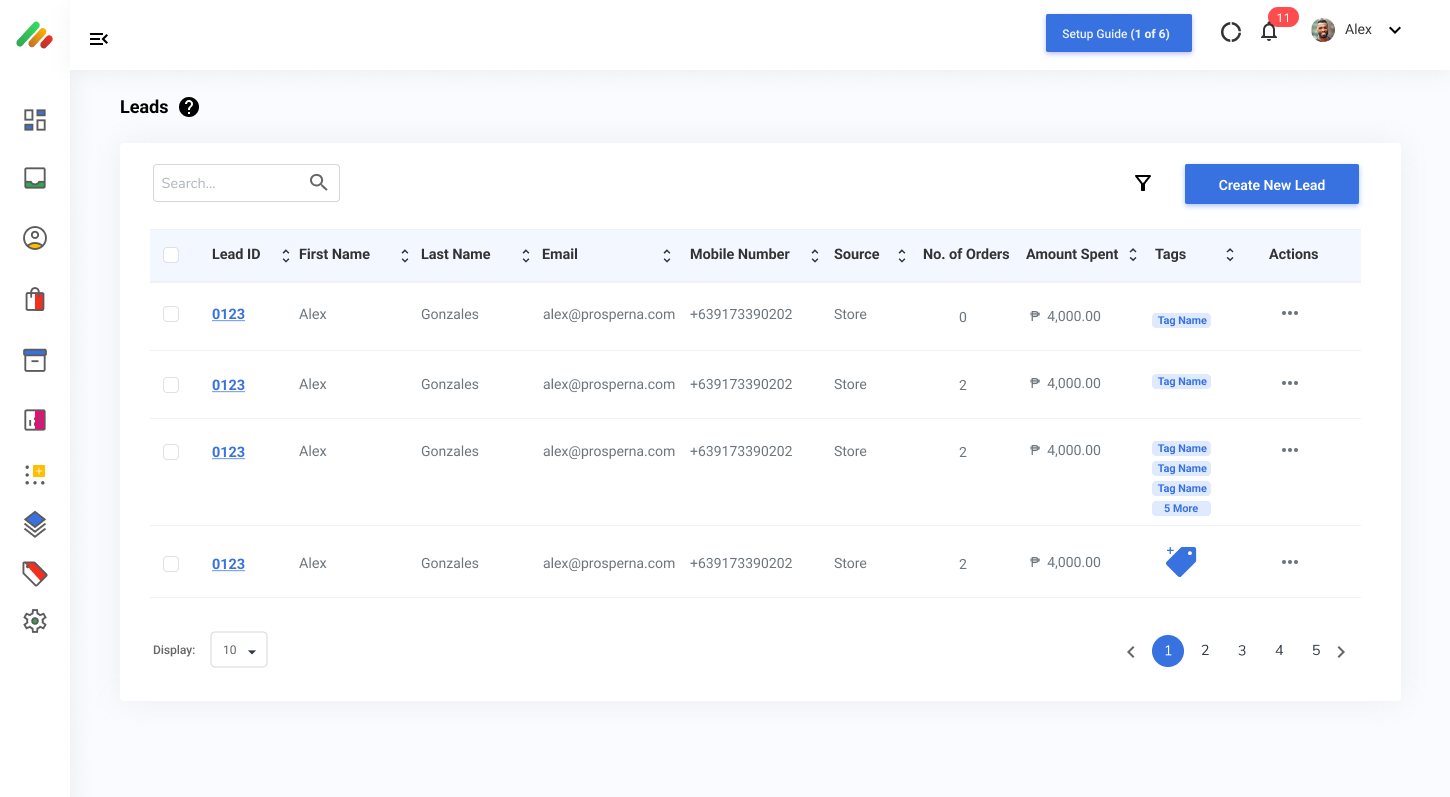Click the price tag icon in sidebar

point(35,573)
